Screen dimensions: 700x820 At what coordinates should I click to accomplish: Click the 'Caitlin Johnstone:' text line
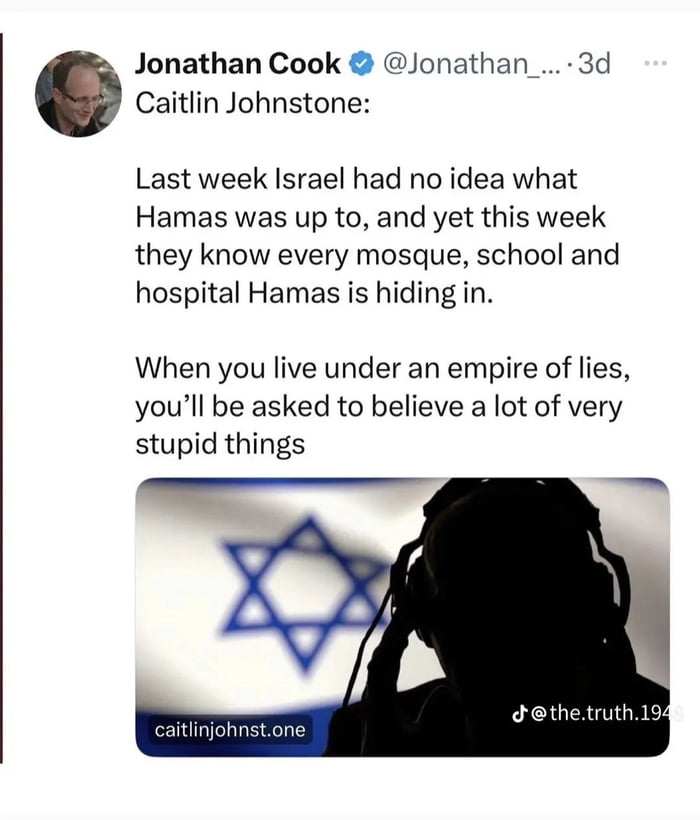252,103
